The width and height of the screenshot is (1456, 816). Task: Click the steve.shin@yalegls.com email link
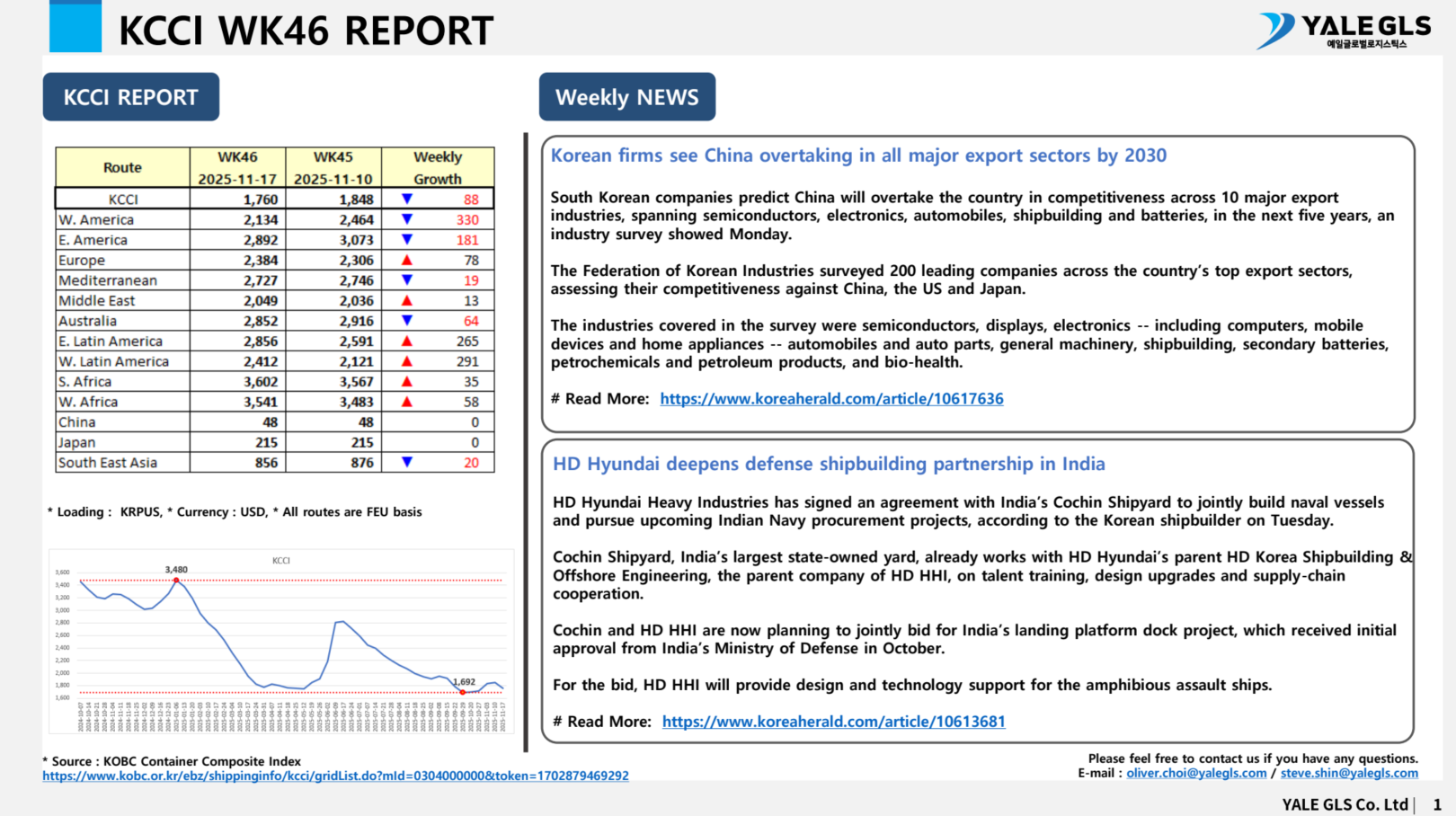click(x=1349, y=773)
